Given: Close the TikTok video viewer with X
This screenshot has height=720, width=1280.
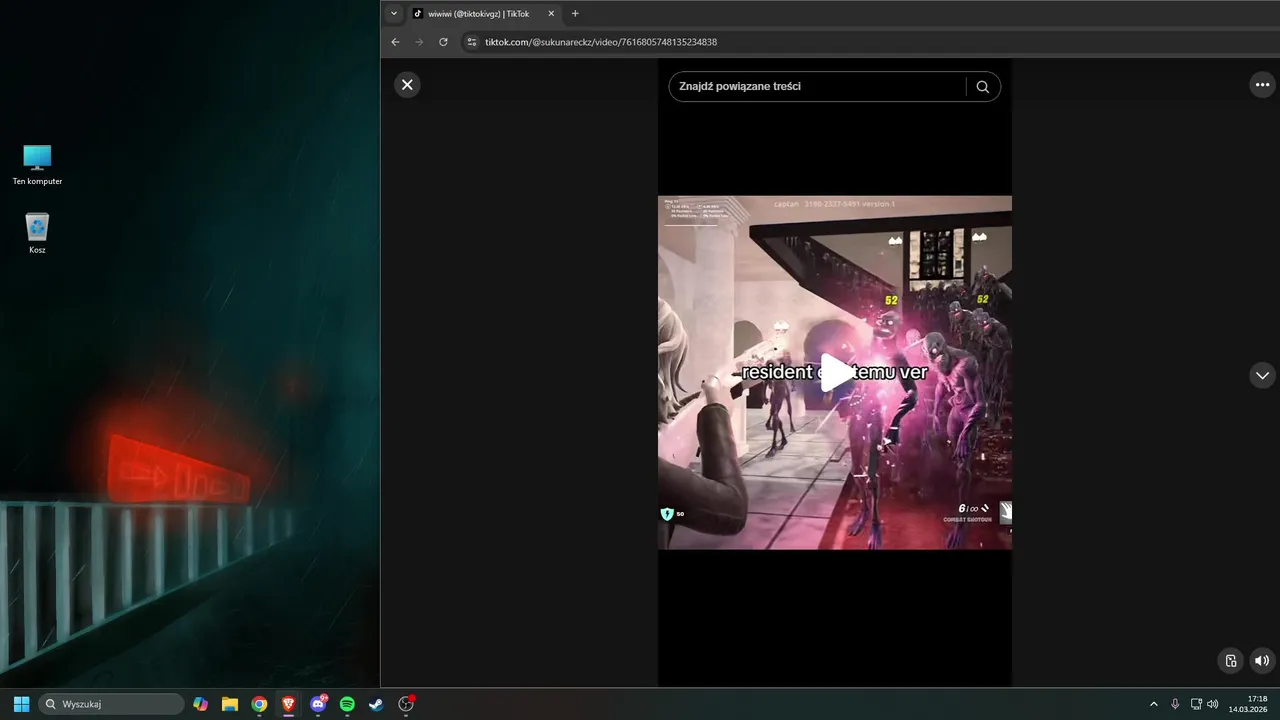Looking at the screenshot, I should pos(407,85).
